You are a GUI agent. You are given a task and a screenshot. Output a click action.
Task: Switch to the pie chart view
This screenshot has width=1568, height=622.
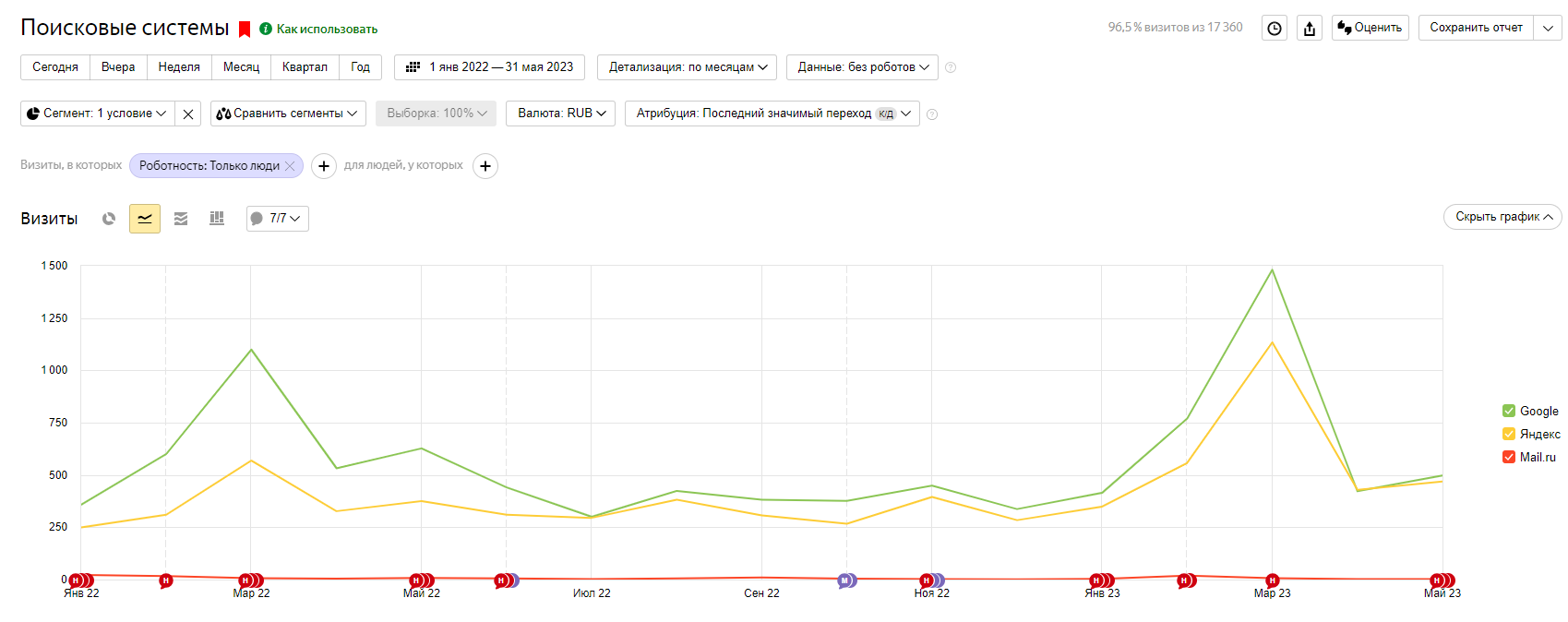click(109, 219)
